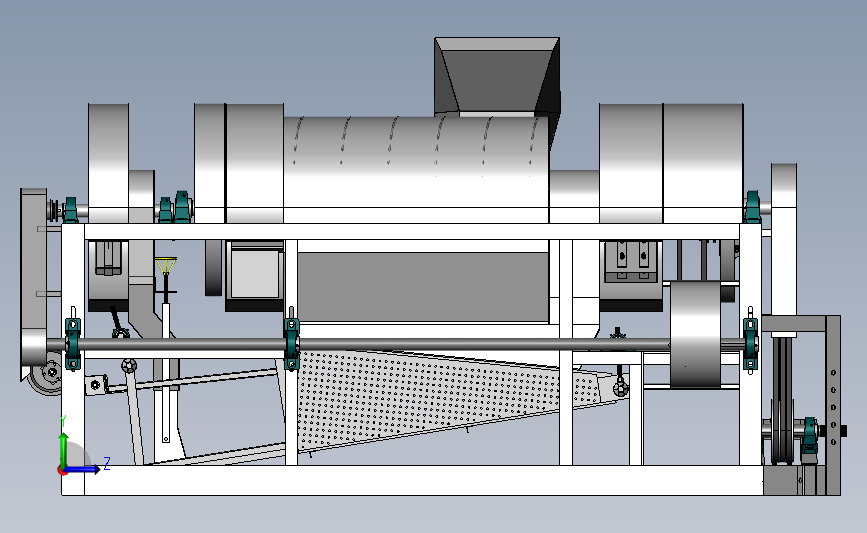The height and width of the screenshot is (533, 867).
Task: Click the large flat pulley on the drive shaft
Action: point(696,334)
